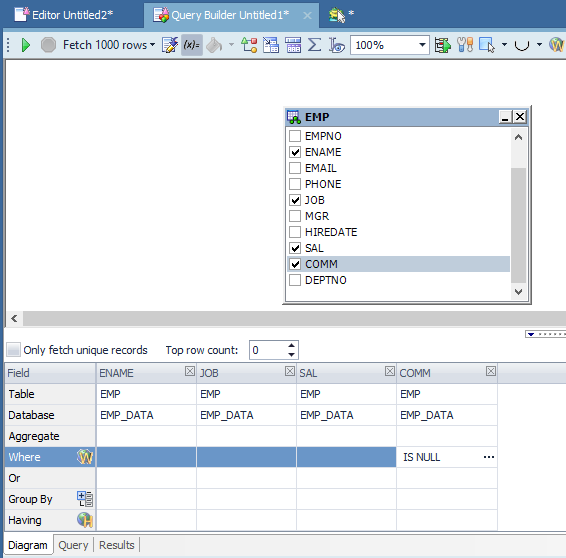Click the shapes diagram icon in toolbar
The height and width of the screenshot is (558, 566).
(249, 45)
